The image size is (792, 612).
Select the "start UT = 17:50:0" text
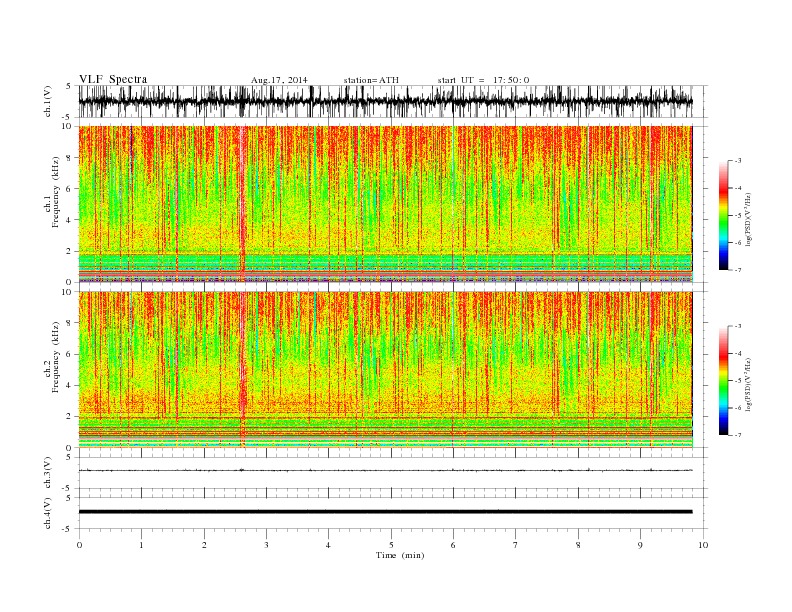tap(483, 80)
